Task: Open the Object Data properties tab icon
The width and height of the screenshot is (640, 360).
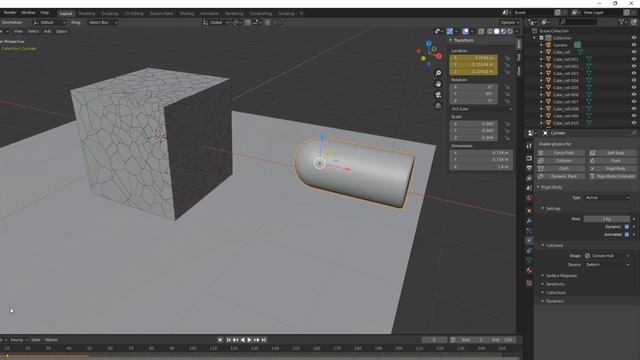Action: (x=529, y=260)
